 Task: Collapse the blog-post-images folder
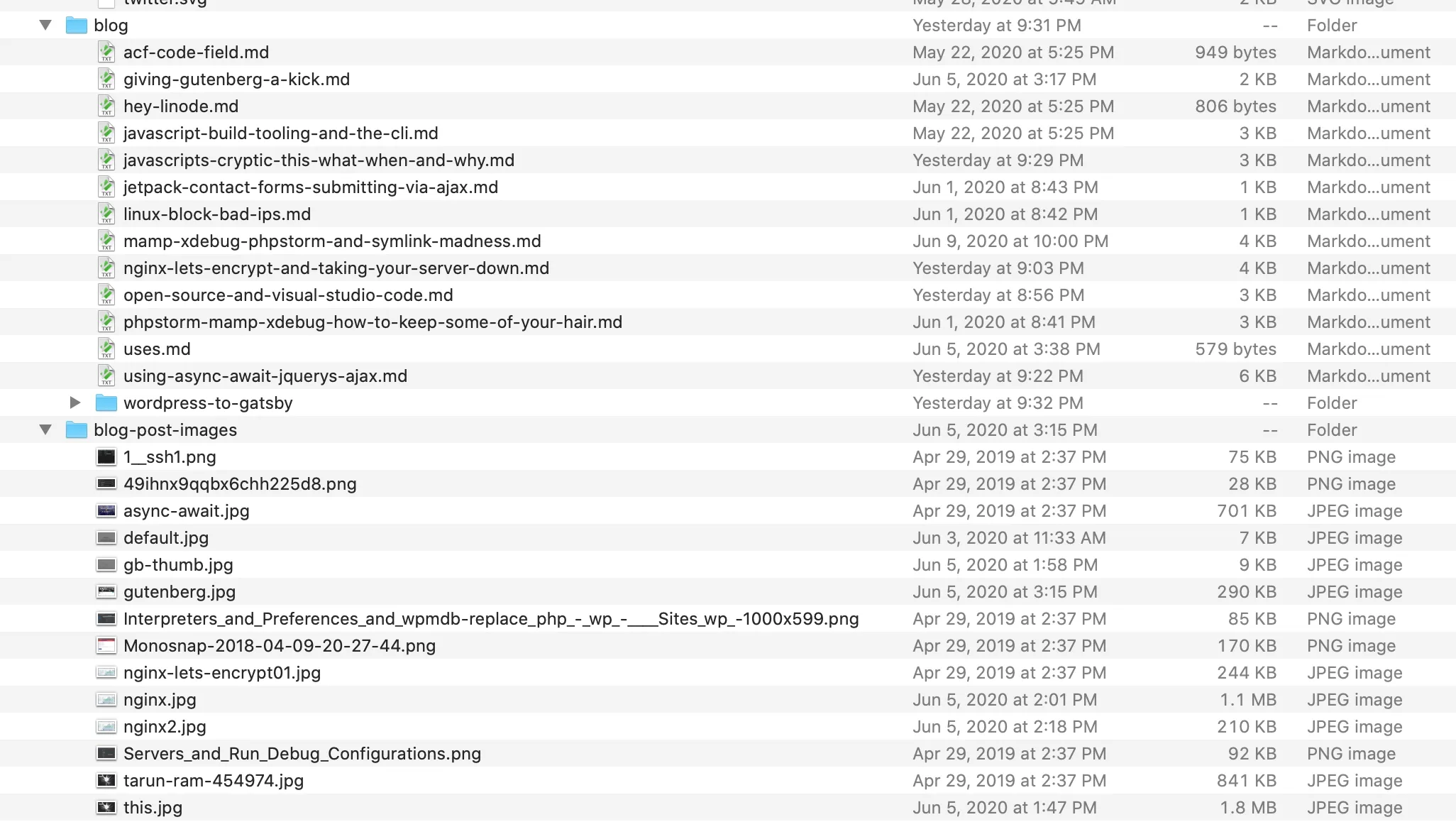(45, 429)
